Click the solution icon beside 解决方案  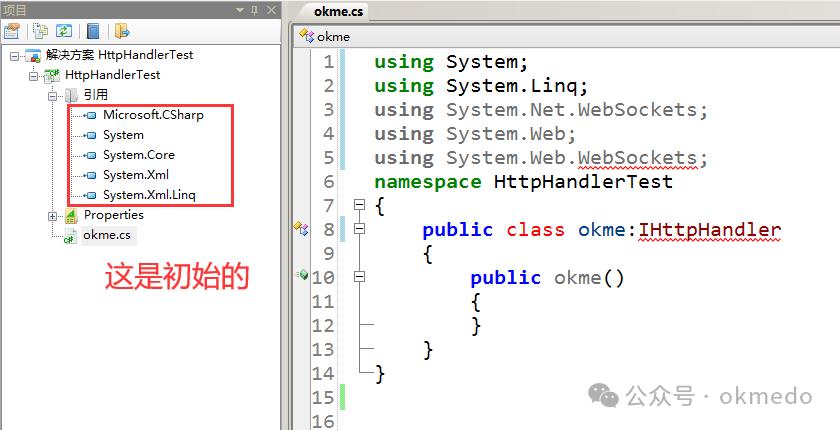pyautogui.click(x=33, y=55)
